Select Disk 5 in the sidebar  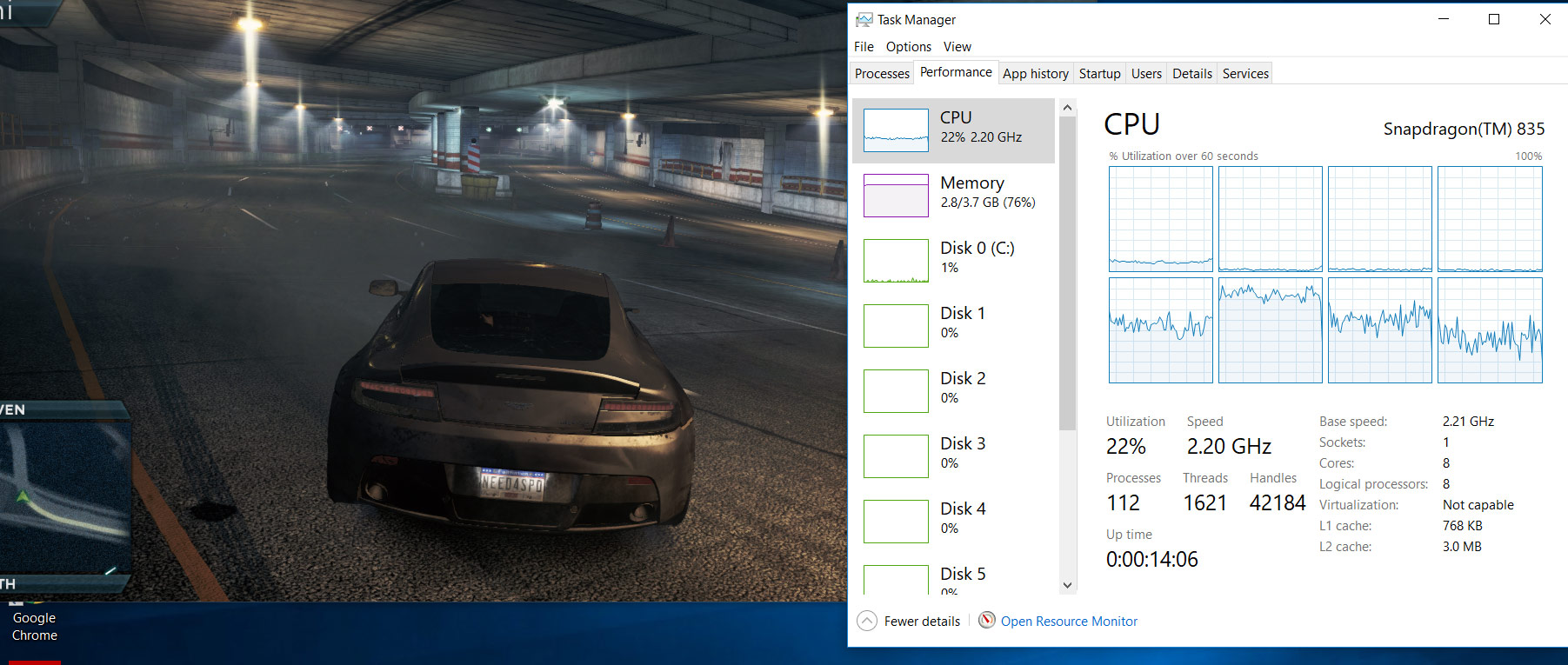(x=954, y=575)
